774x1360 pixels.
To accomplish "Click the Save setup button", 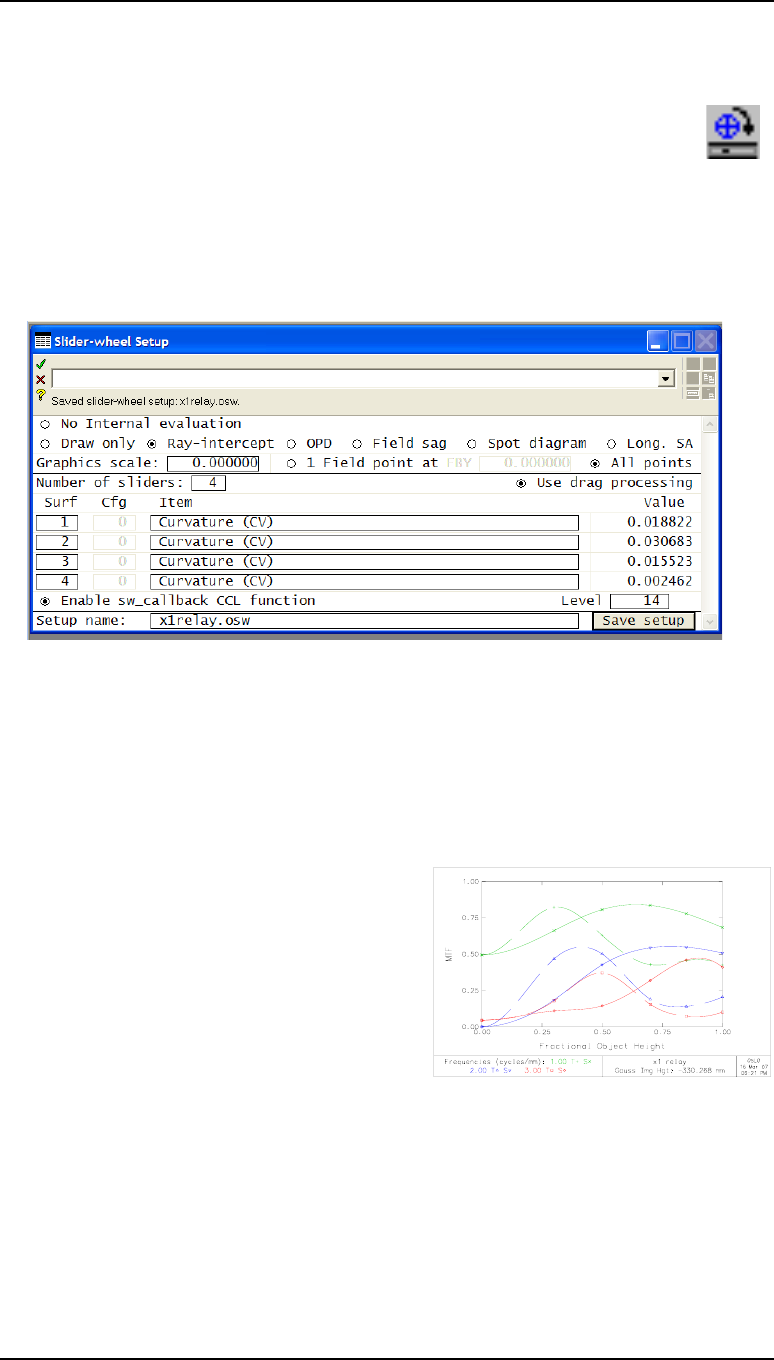I will click(643, 621).
